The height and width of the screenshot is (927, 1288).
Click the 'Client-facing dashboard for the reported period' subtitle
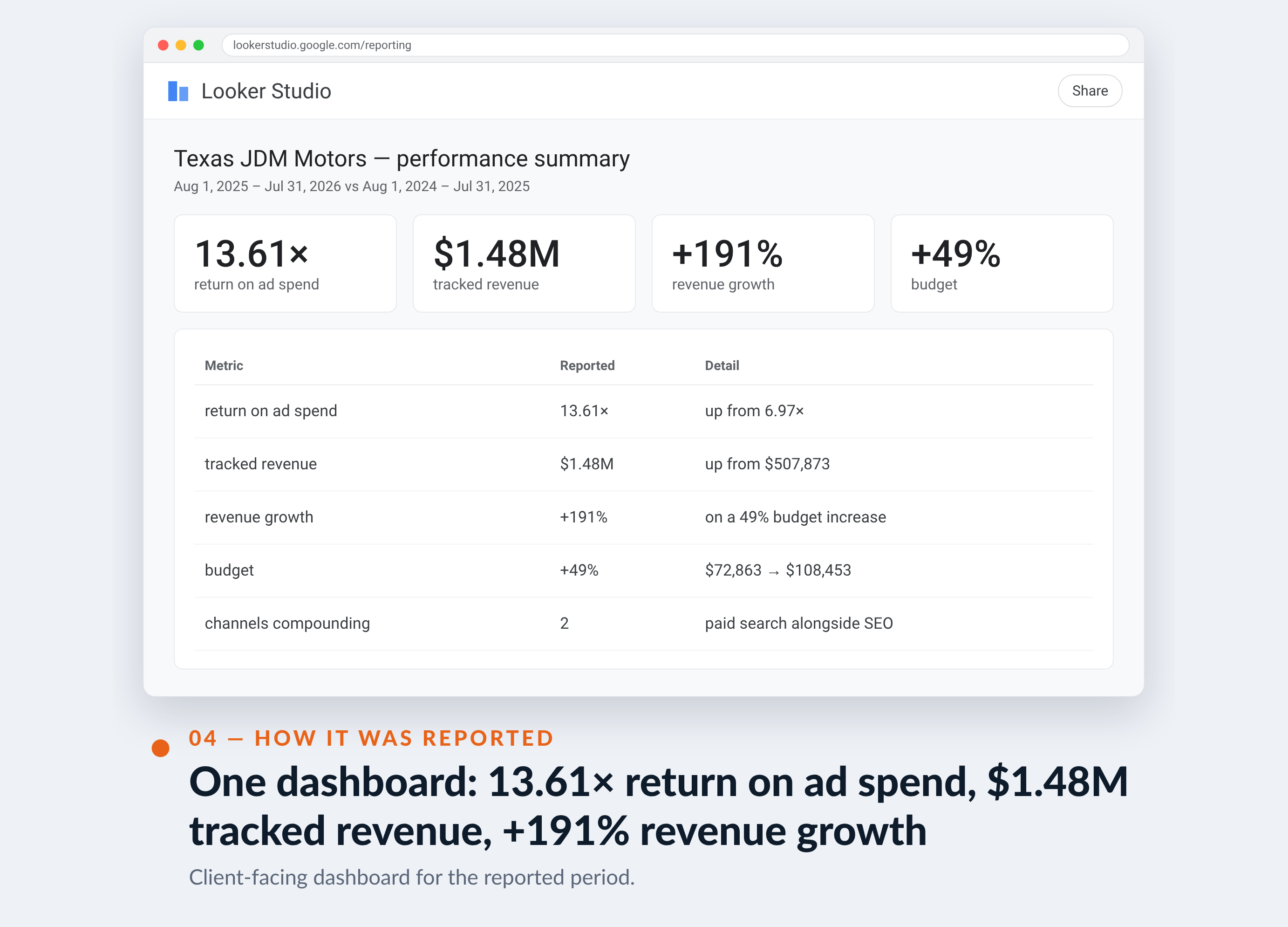click(412, 878)
